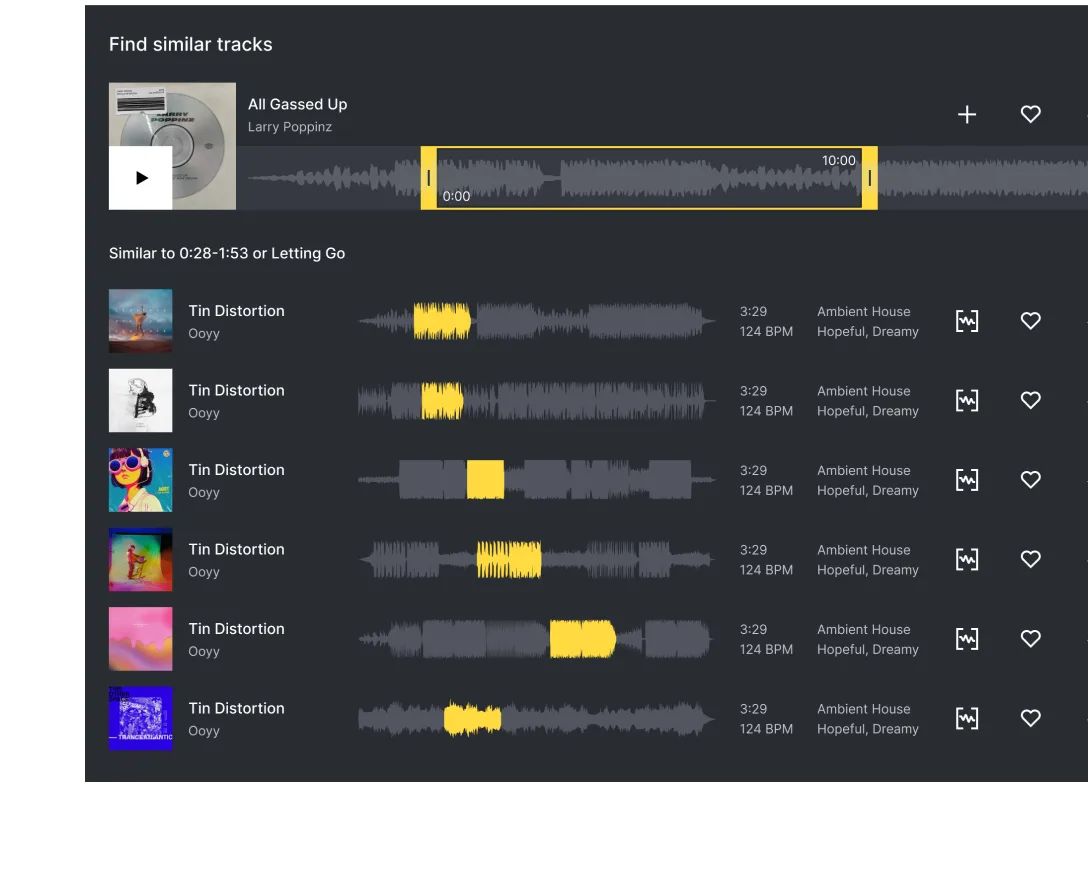Find similar segment for the first Tin Distortion
The height and width of the screenshot is (892, 1088).
(966, 320)
